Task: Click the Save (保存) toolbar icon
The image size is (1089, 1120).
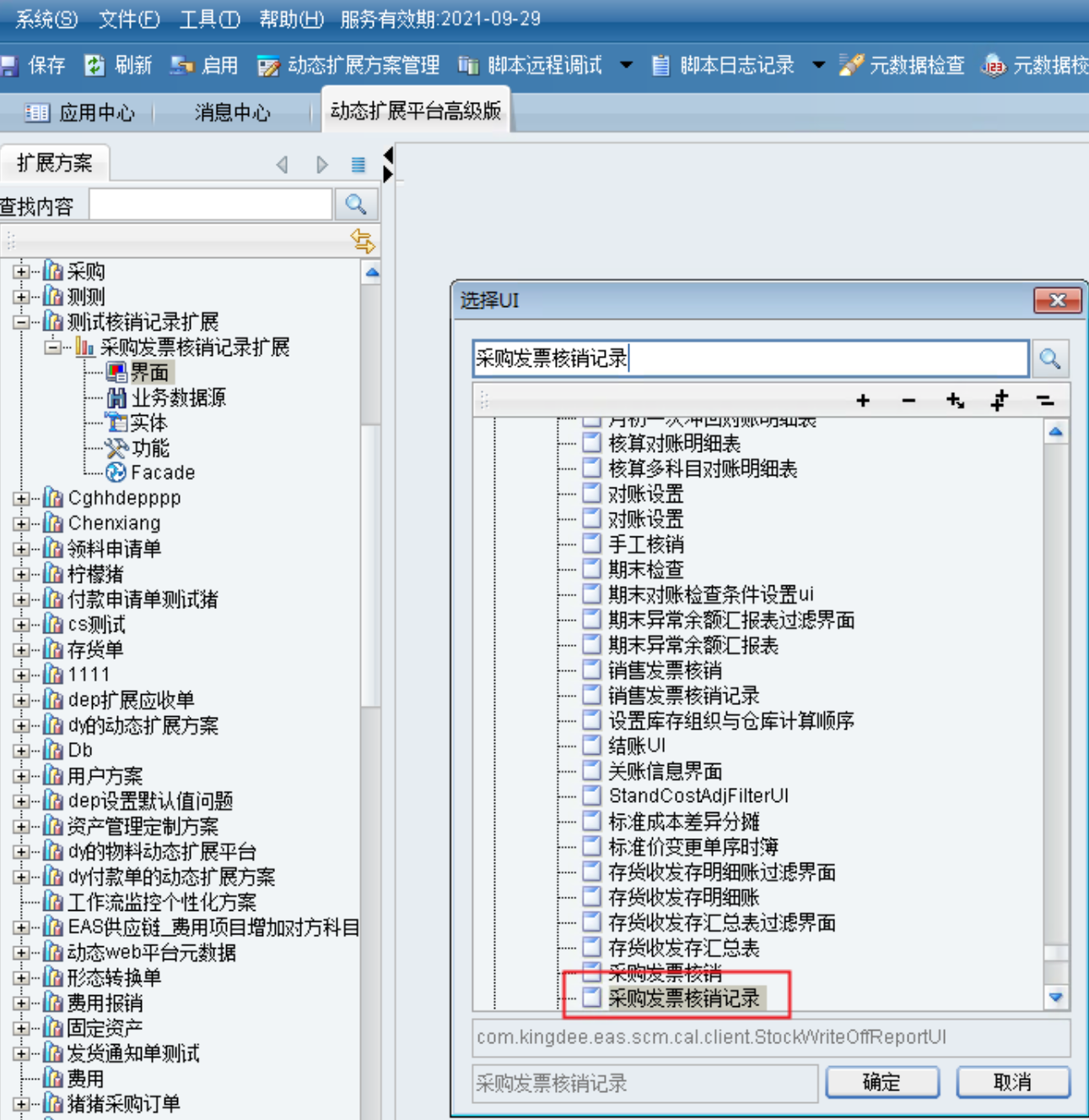Action: 10,66
